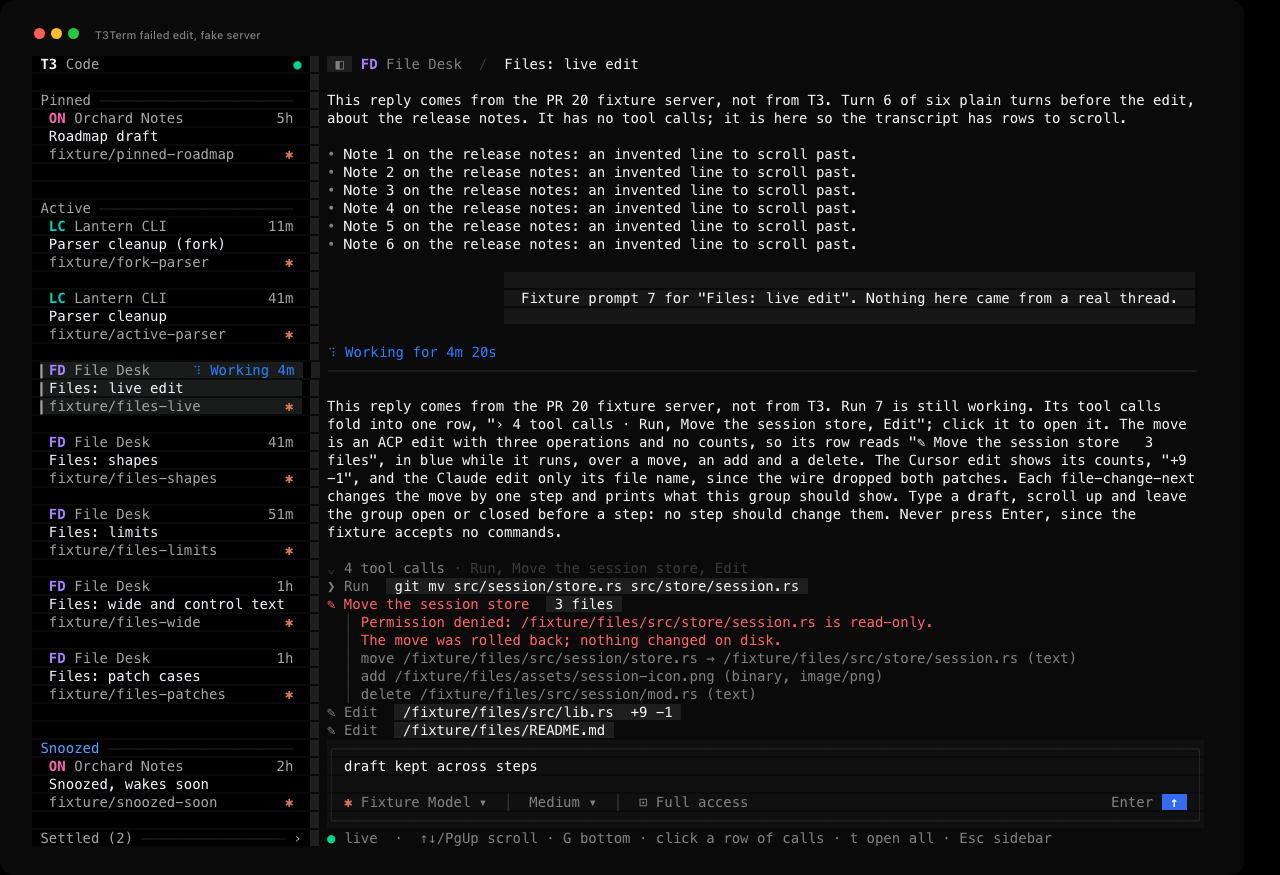Viewport: 1280px width, 875px height.
Task: Click the pencil icon on the README.md Edit row
Action: pos(331,730)
